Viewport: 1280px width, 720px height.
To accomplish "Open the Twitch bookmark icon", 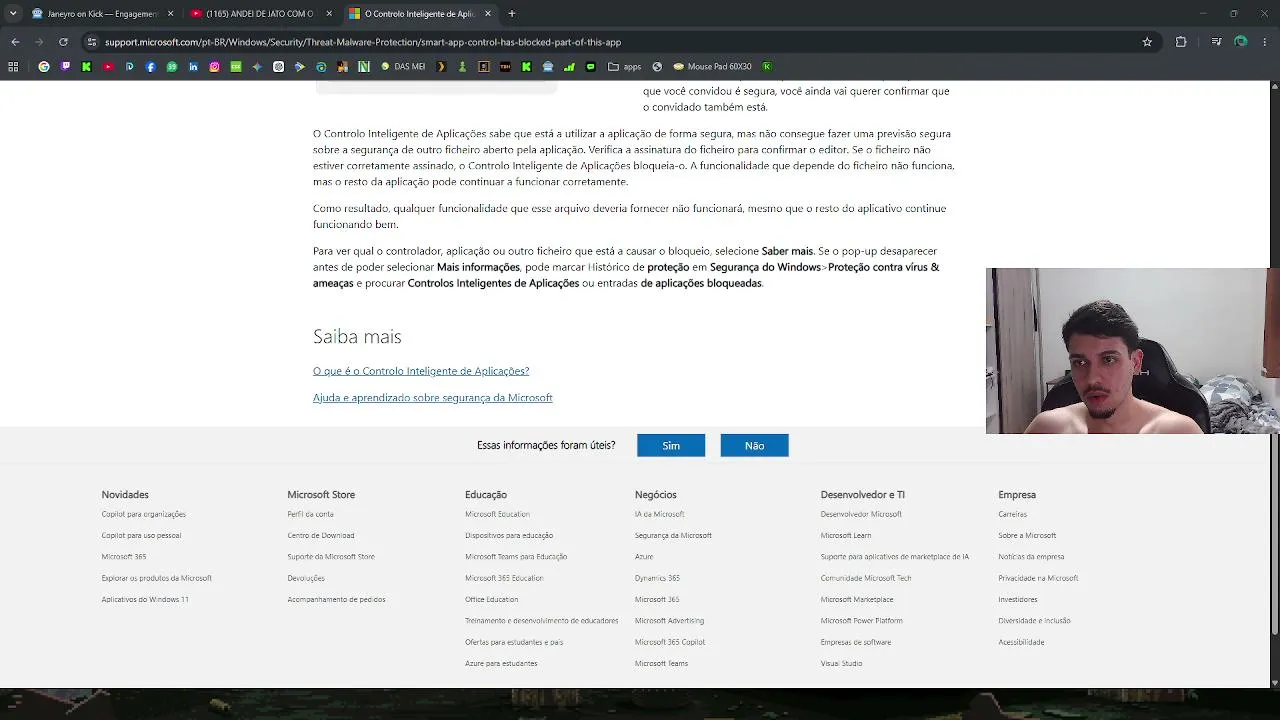I will [x=65, y=67].
